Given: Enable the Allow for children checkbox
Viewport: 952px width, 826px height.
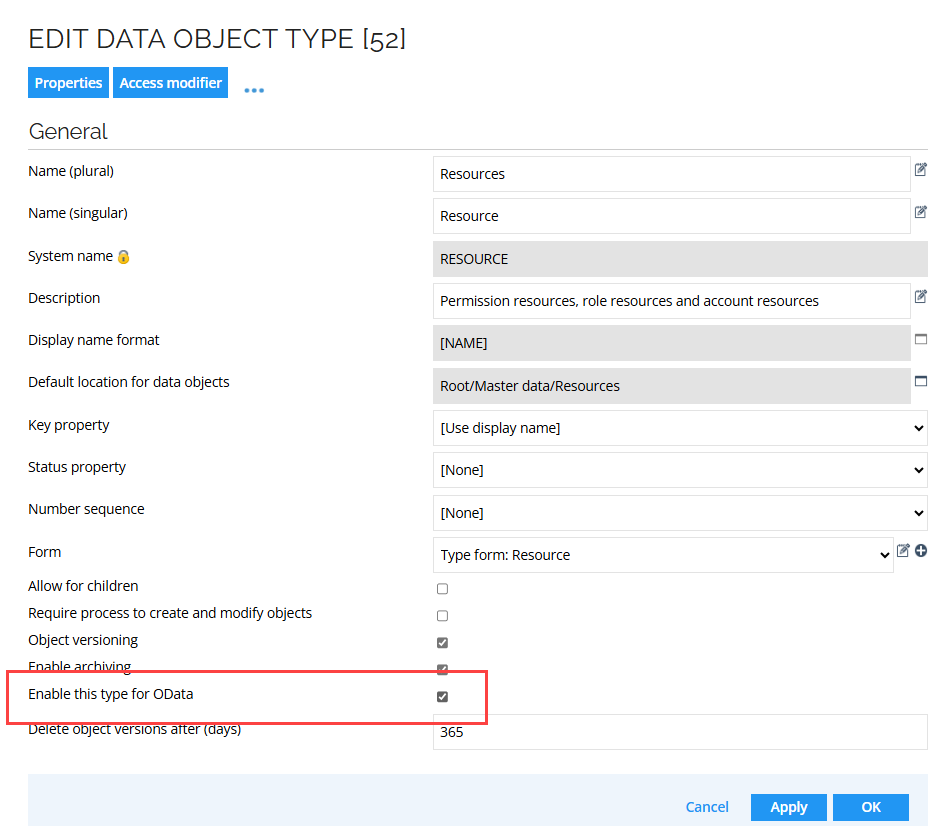Looking at the screenshot, I should [x=442, y=589].
